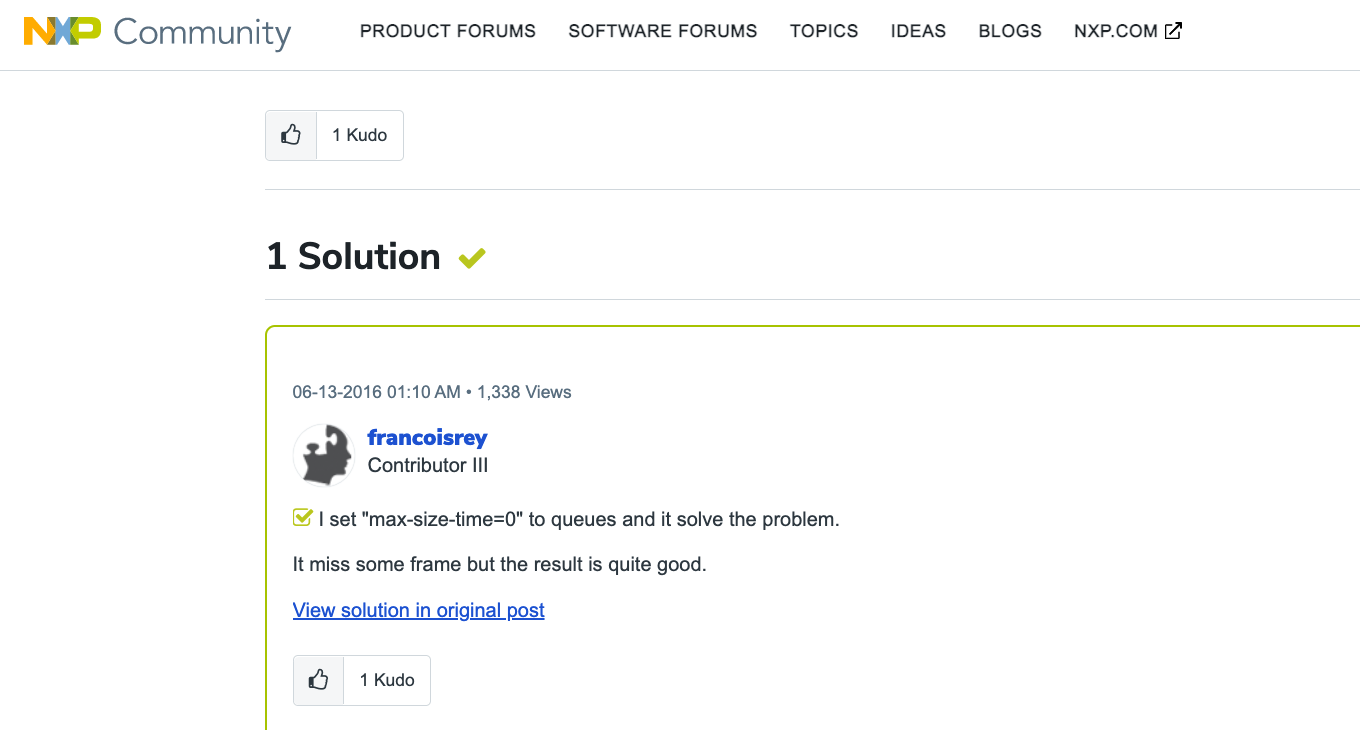Click the 06-13-2016 01:10 AM timestamp

coord(376,392)
